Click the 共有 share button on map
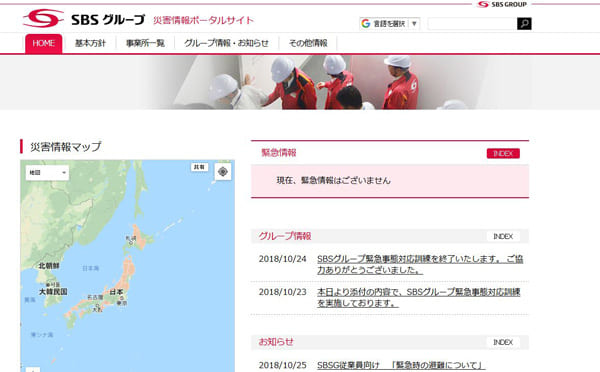This screenshot has width=600, height=372. pyautogui.click(x=199, y=167)
